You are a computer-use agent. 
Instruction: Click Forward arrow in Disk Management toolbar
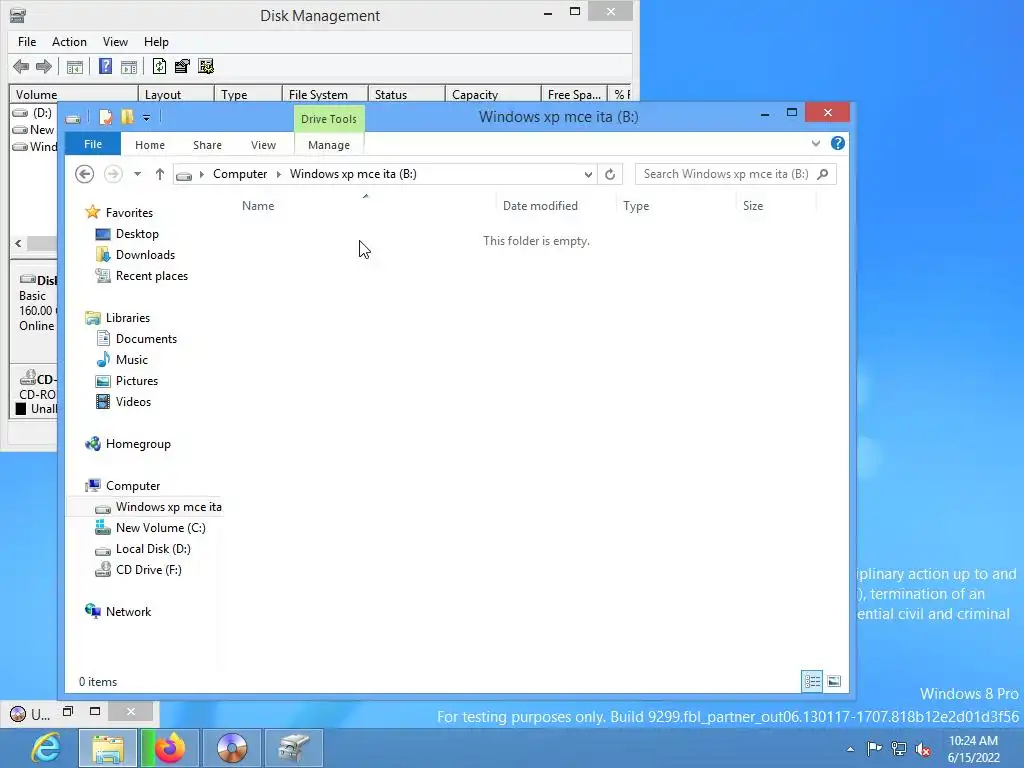click(44, 66)
